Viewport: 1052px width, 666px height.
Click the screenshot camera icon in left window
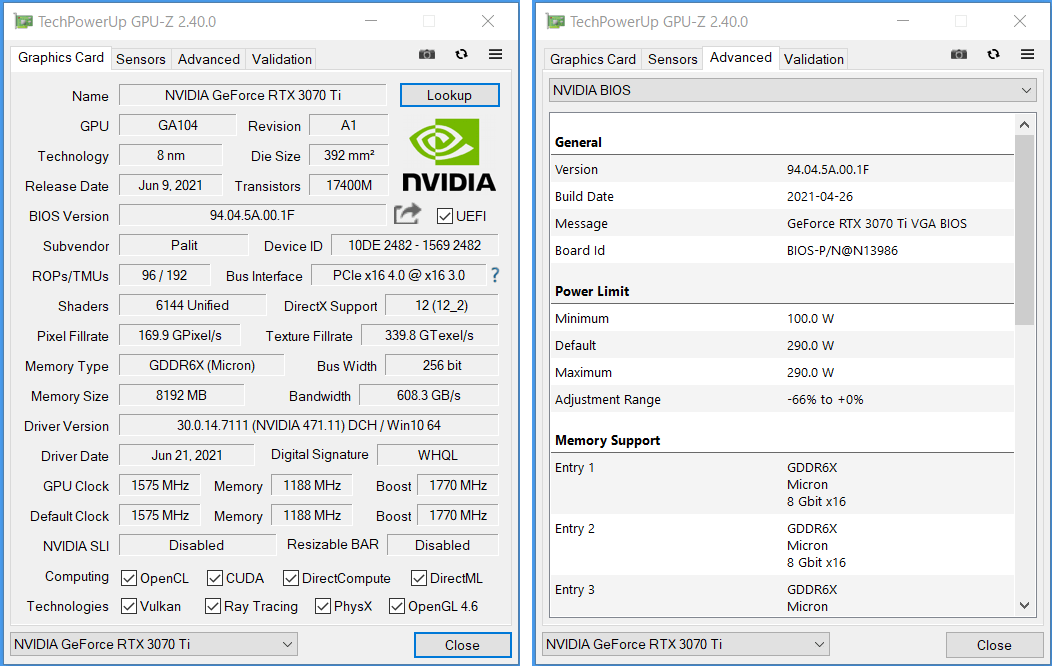tap(427, 54)
